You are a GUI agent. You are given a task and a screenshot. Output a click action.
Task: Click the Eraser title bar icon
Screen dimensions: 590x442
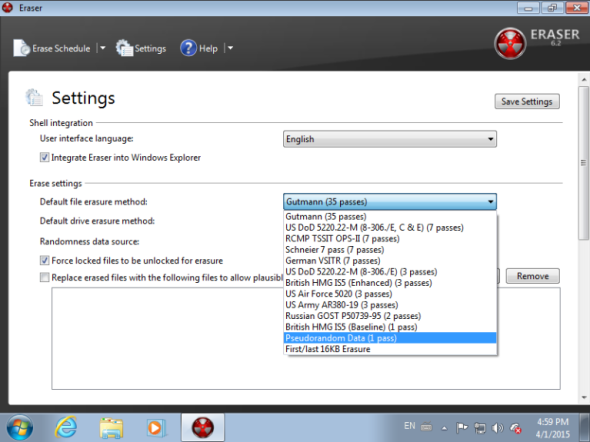(x=7, y=8)
